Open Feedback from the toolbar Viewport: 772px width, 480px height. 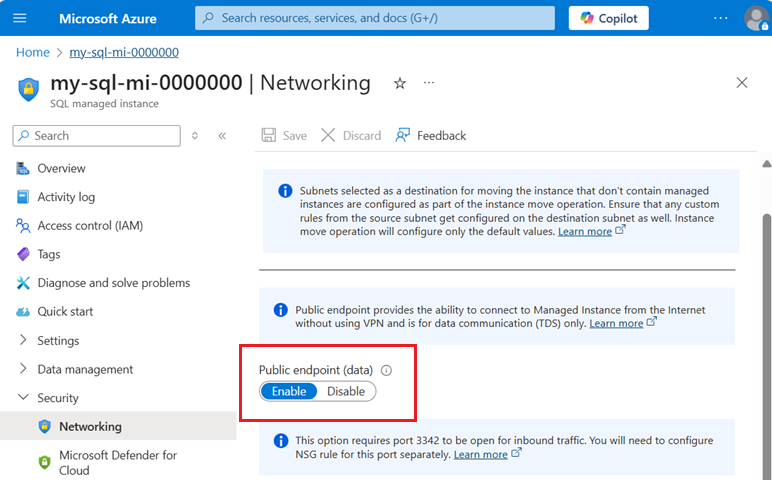[430, 135]
